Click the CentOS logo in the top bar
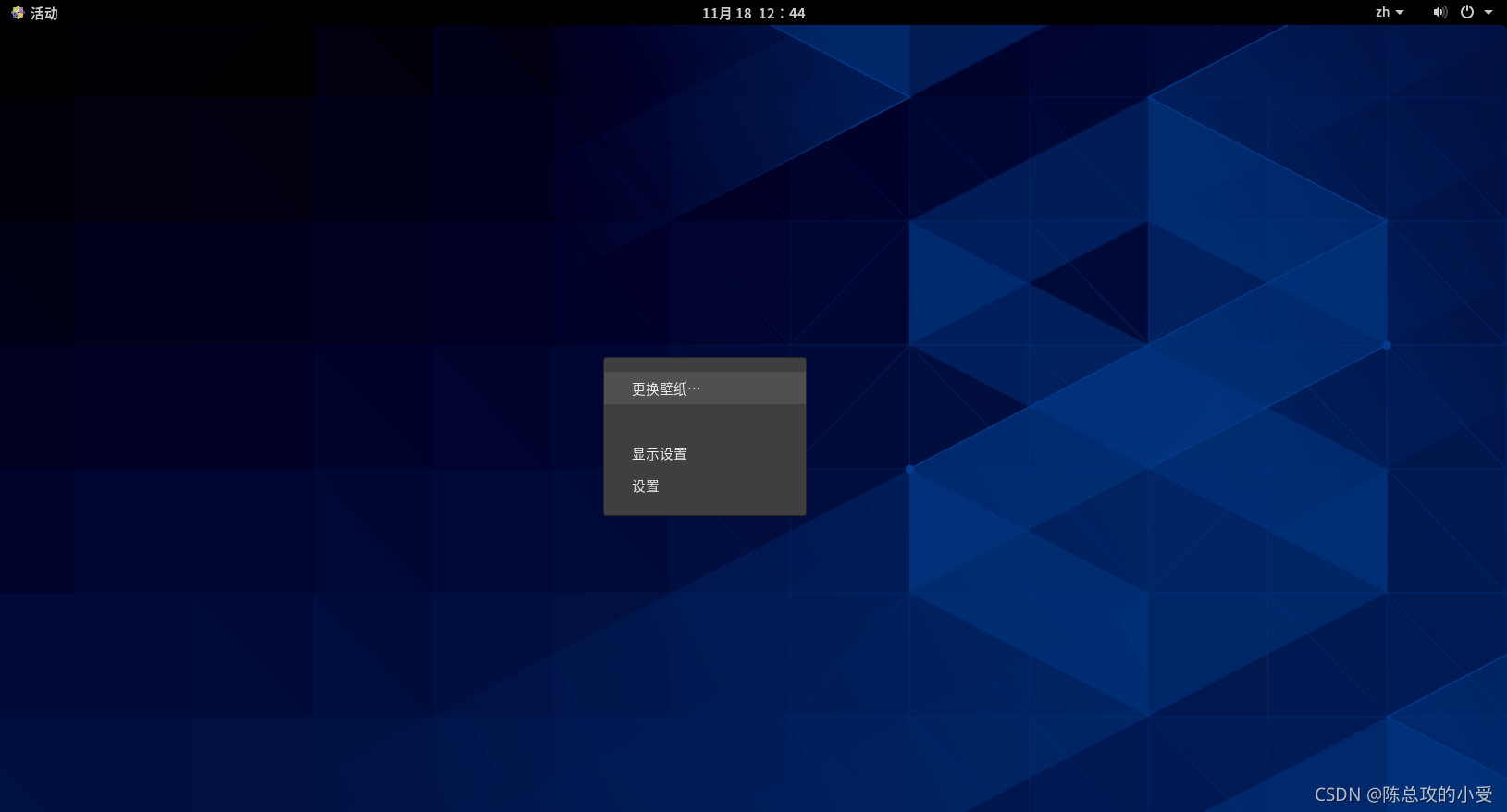 pyautogui.click(x=17, y=13)
